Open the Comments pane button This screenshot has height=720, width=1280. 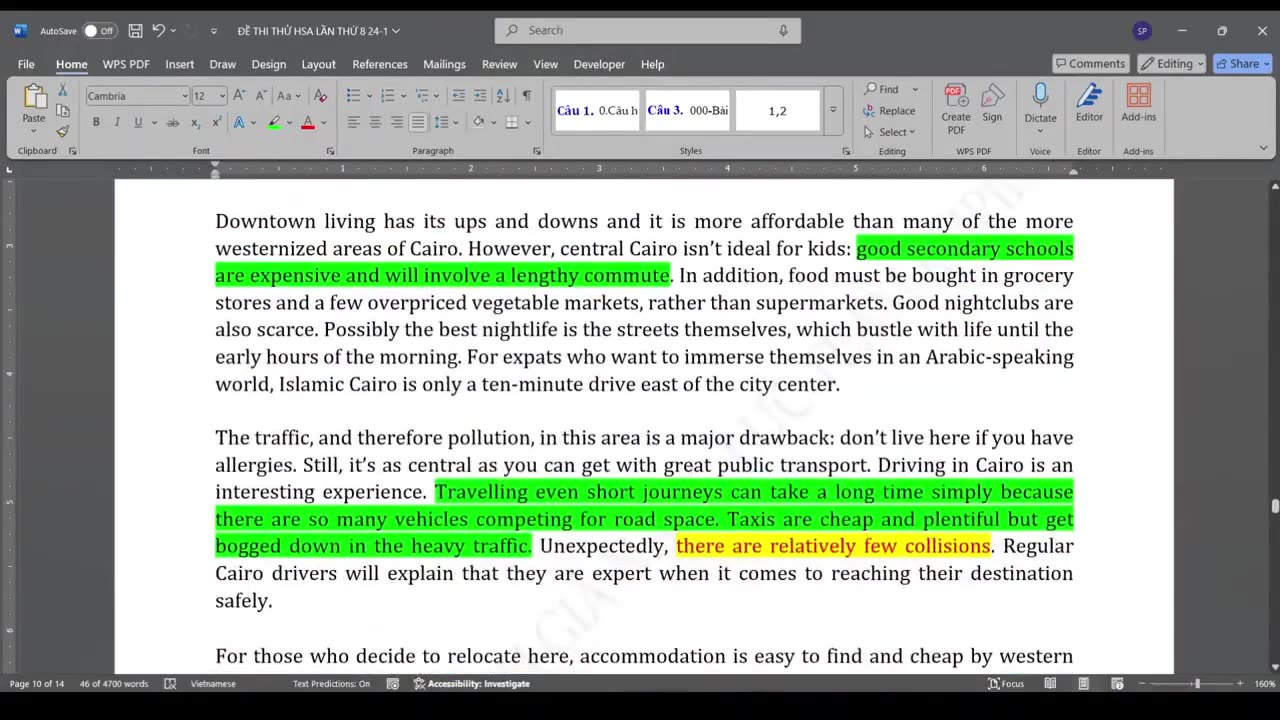click(1089, 64)
